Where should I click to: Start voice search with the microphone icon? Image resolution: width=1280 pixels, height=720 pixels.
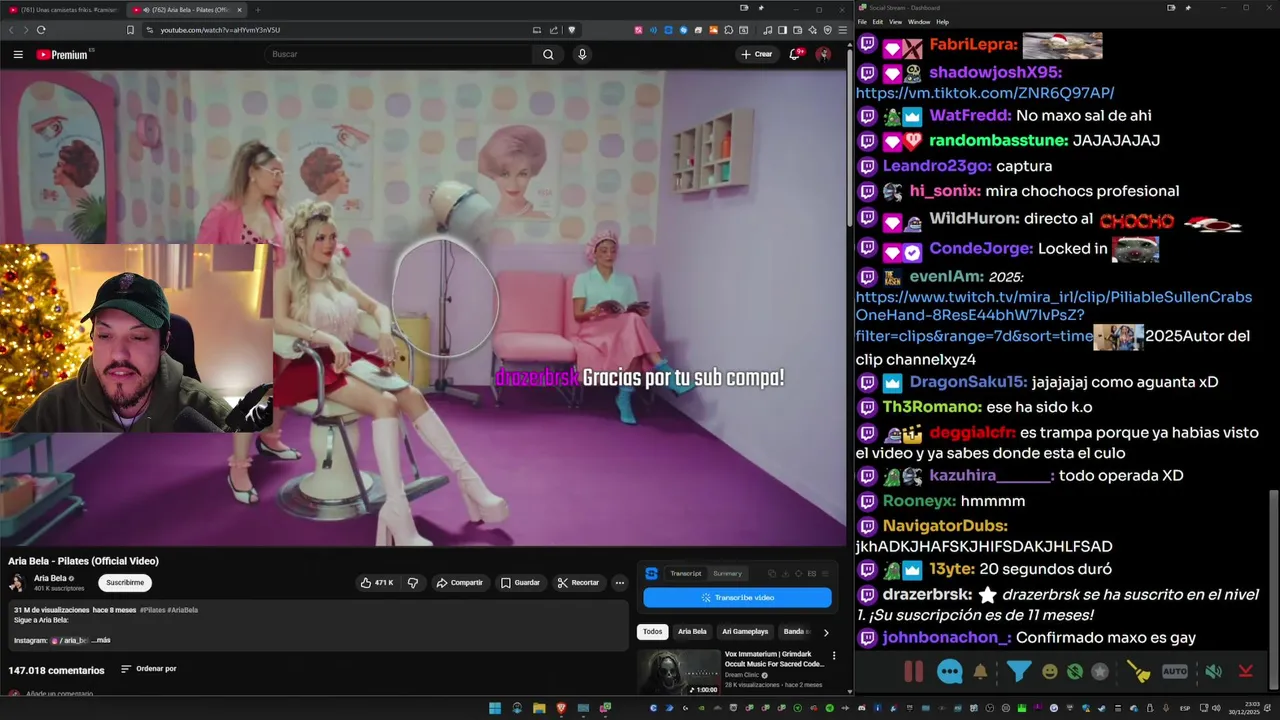coord(582,54)
